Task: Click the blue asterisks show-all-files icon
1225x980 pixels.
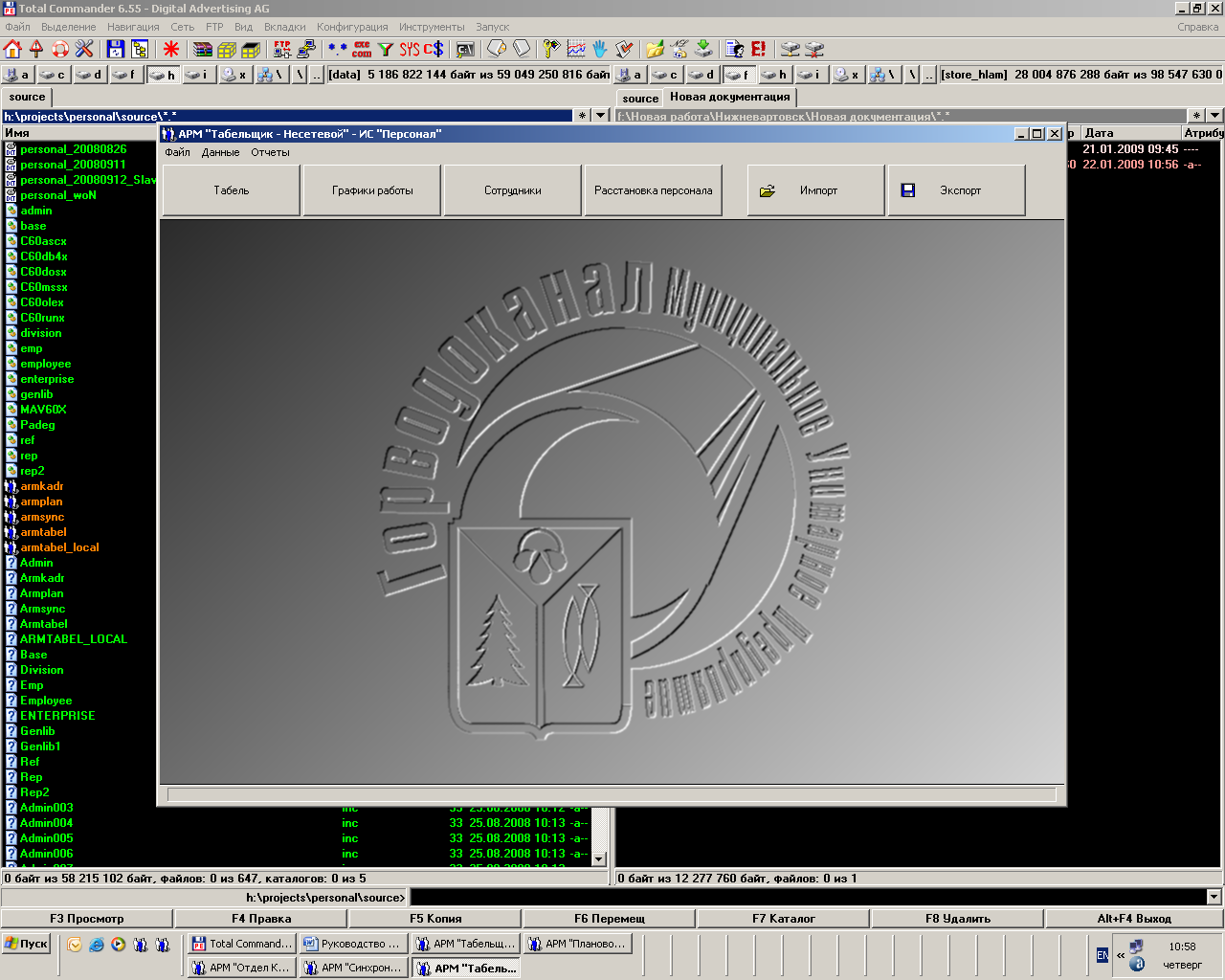Action: tap(338, 49)
